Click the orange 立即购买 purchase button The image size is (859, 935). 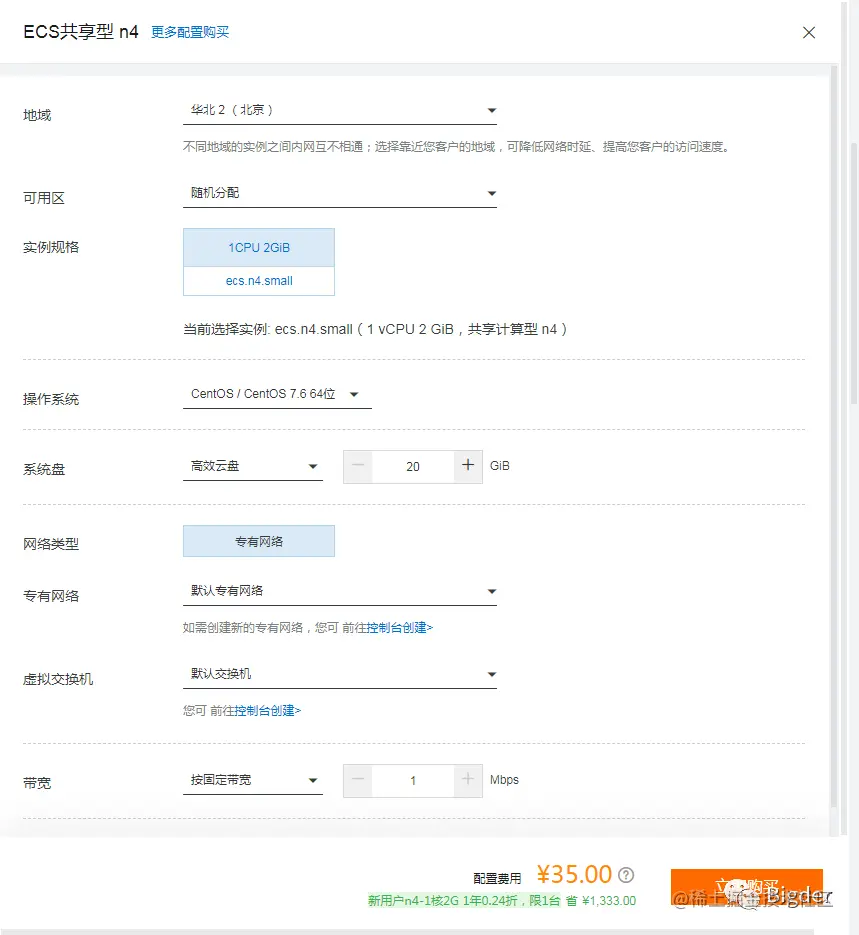[746, 886]
